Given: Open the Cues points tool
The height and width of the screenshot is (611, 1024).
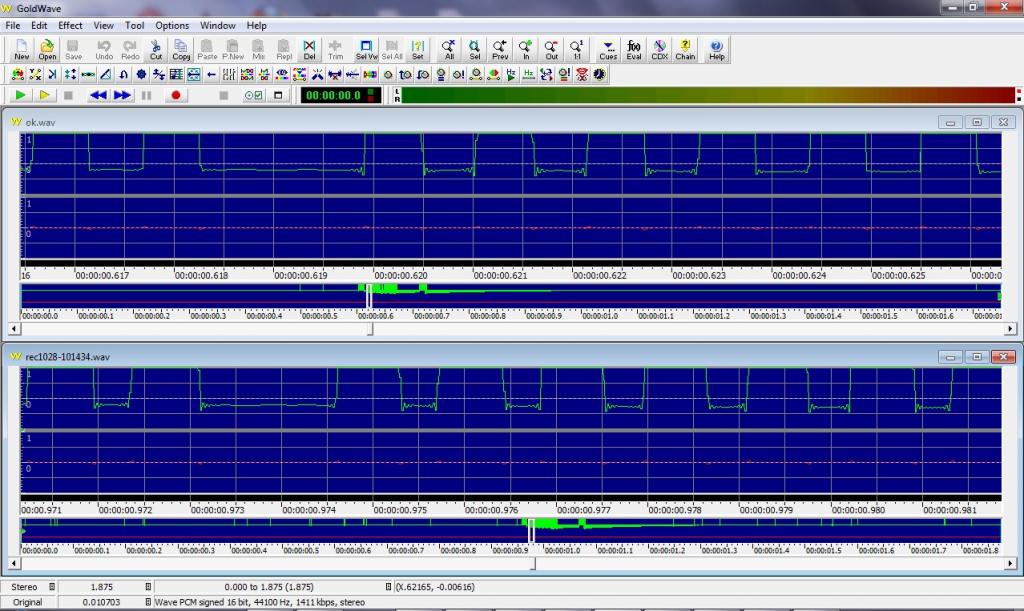Looking at the screenshot, I should click(608, 49).
